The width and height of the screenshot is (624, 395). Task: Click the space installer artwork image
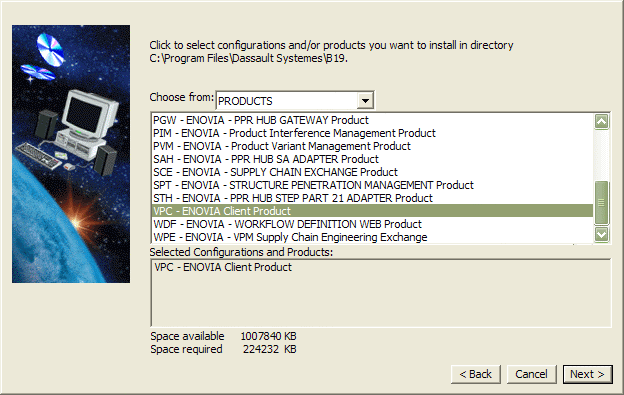pyautogui.click(x=71, y=154)
